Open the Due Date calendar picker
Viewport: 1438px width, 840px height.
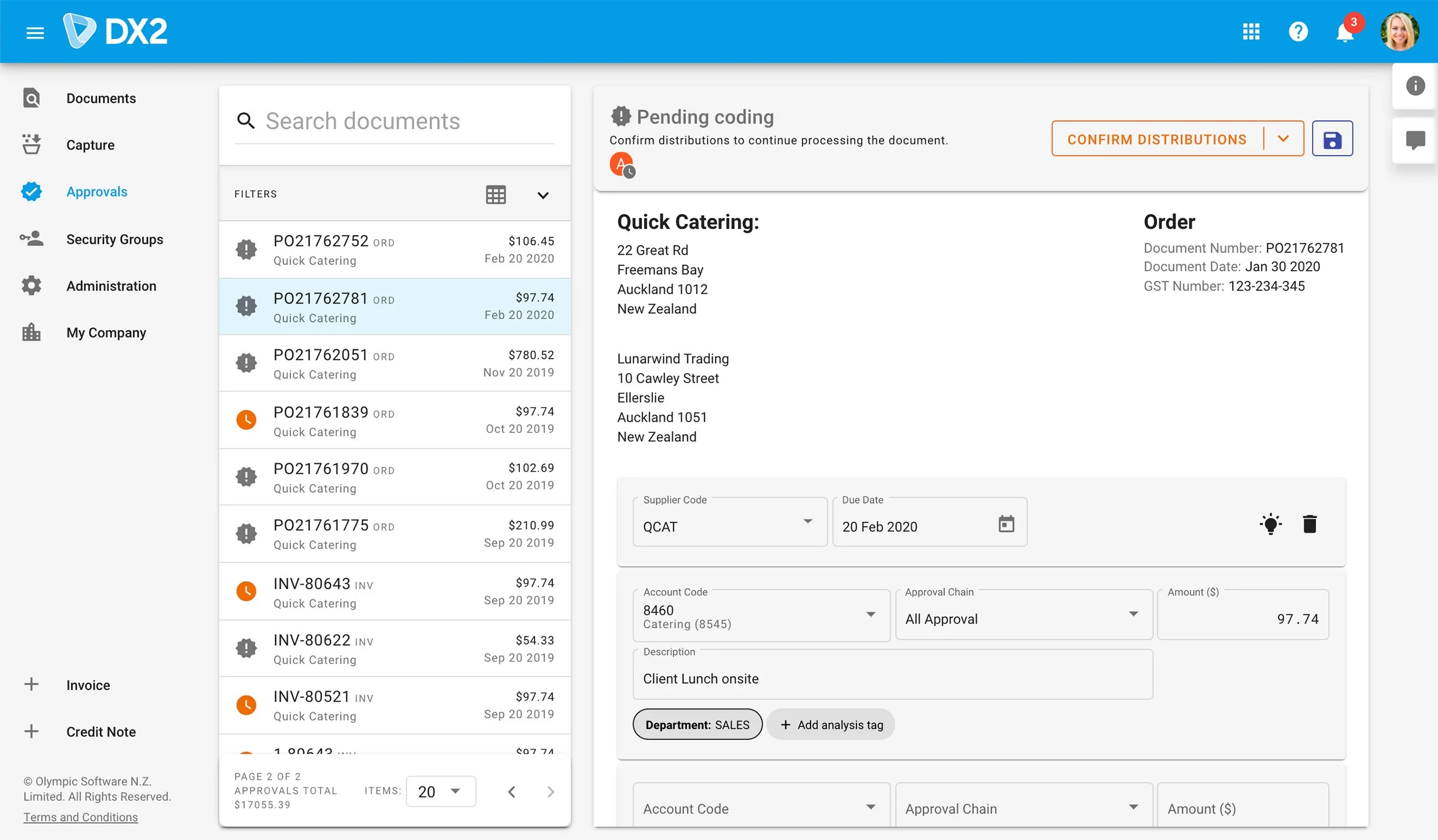tap(1006, 524)
